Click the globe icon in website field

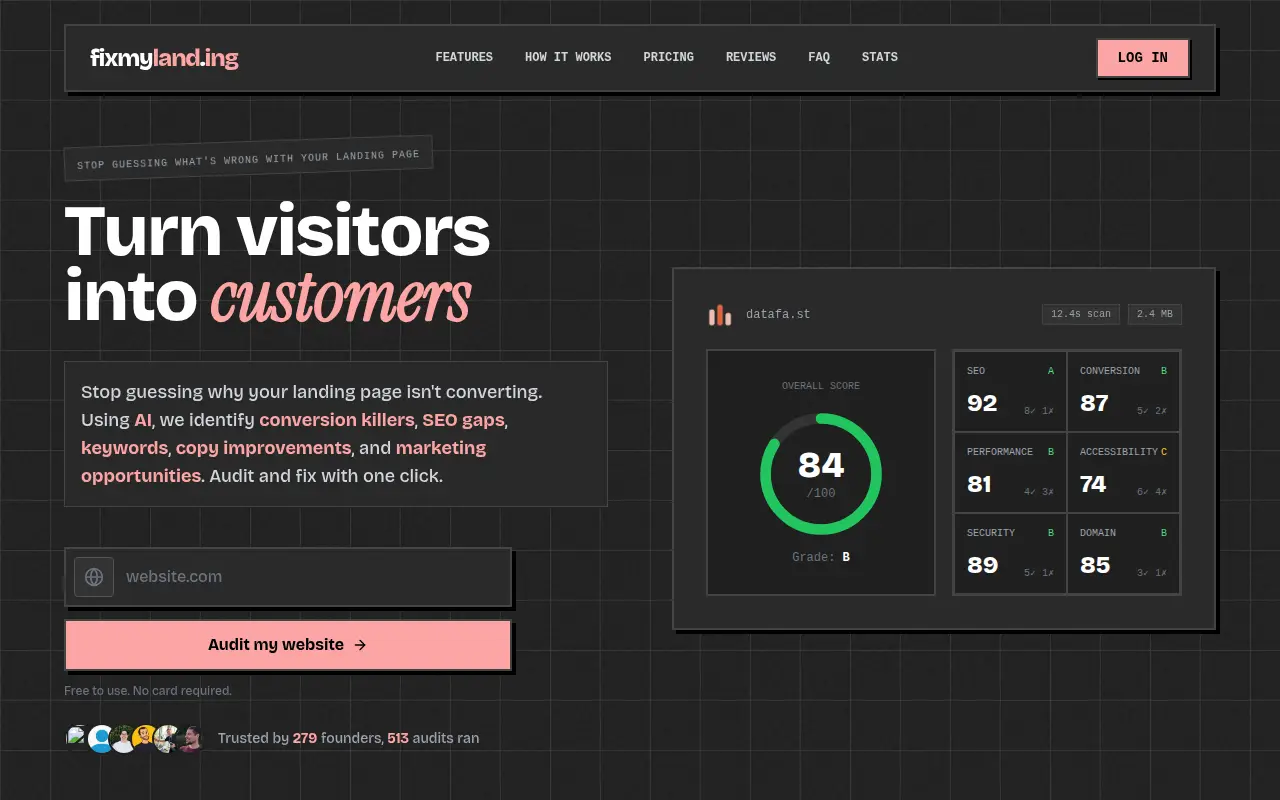(94, 577)
